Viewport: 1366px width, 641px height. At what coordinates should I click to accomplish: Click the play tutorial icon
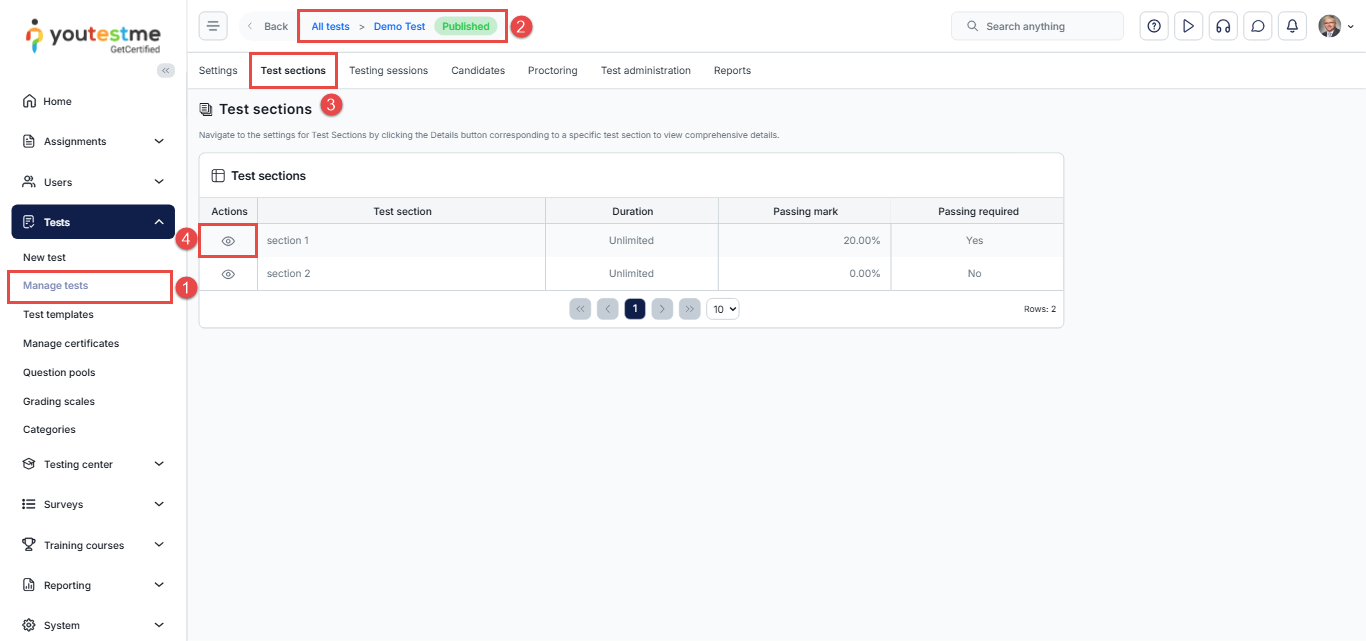[1188, 26]
